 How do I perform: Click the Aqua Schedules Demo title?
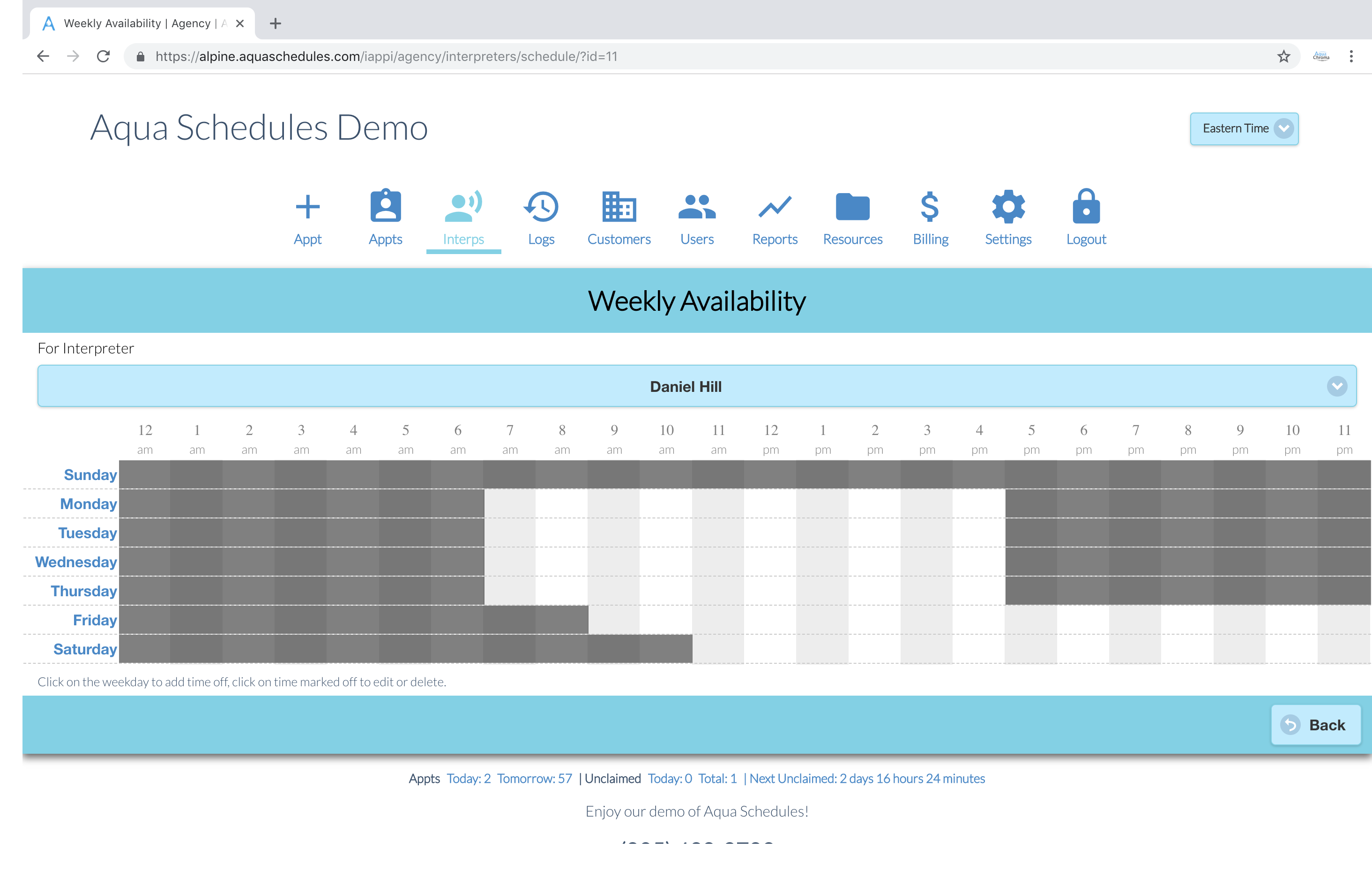point(259,127)
